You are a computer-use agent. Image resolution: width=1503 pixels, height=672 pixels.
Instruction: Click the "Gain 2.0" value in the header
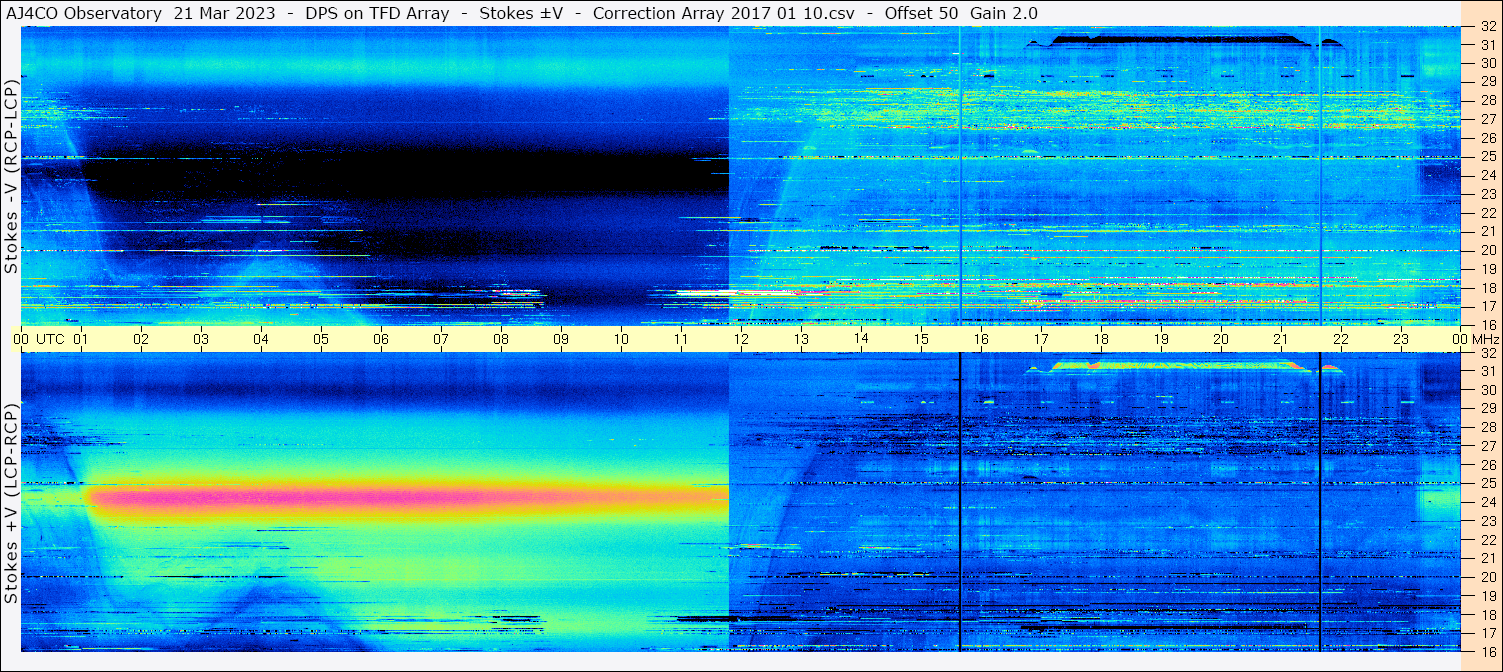click(1004, 13)
